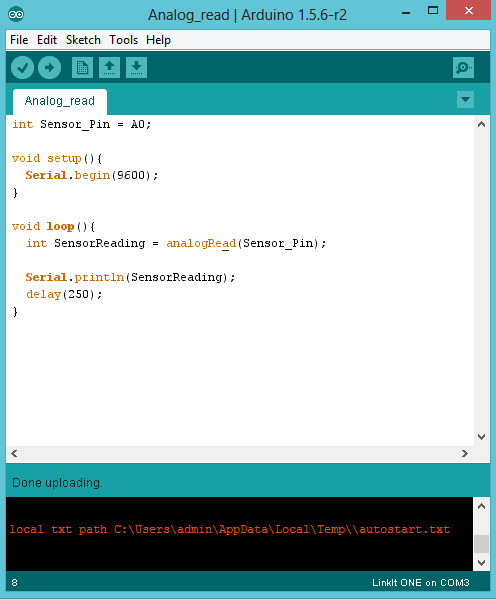The height and width of the screenshot is (600, 496).
Task: Open the Help menu
Action: point(158,40)
